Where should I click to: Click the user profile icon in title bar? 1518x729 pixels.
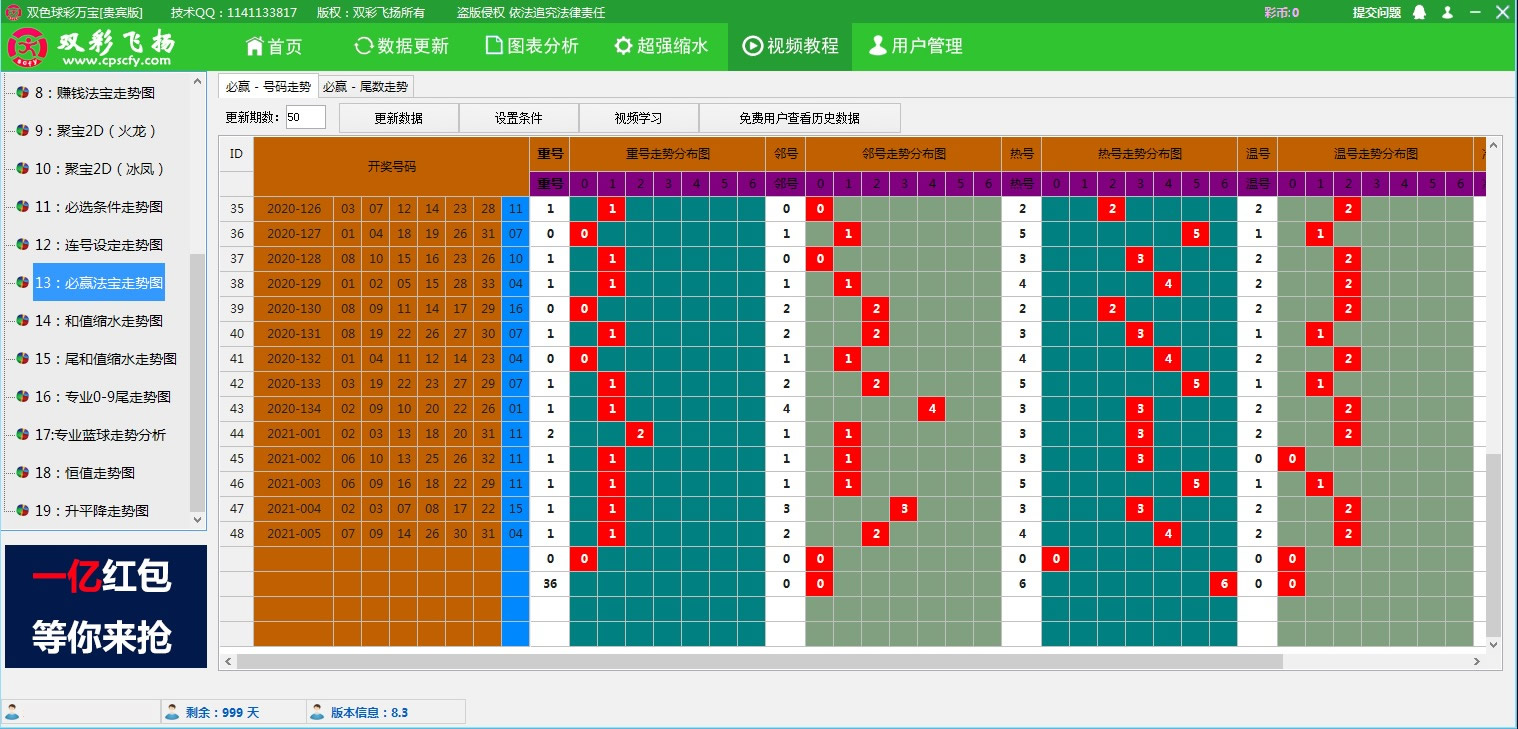(1447, 12)
